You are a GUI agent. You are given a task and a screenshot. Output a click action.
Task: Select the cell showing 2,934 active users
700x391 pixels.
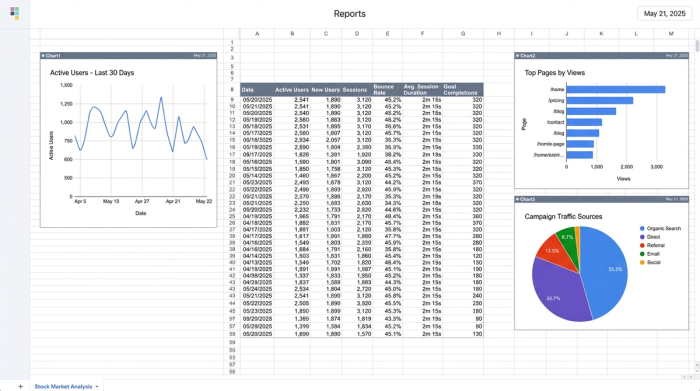coord(292,140)
